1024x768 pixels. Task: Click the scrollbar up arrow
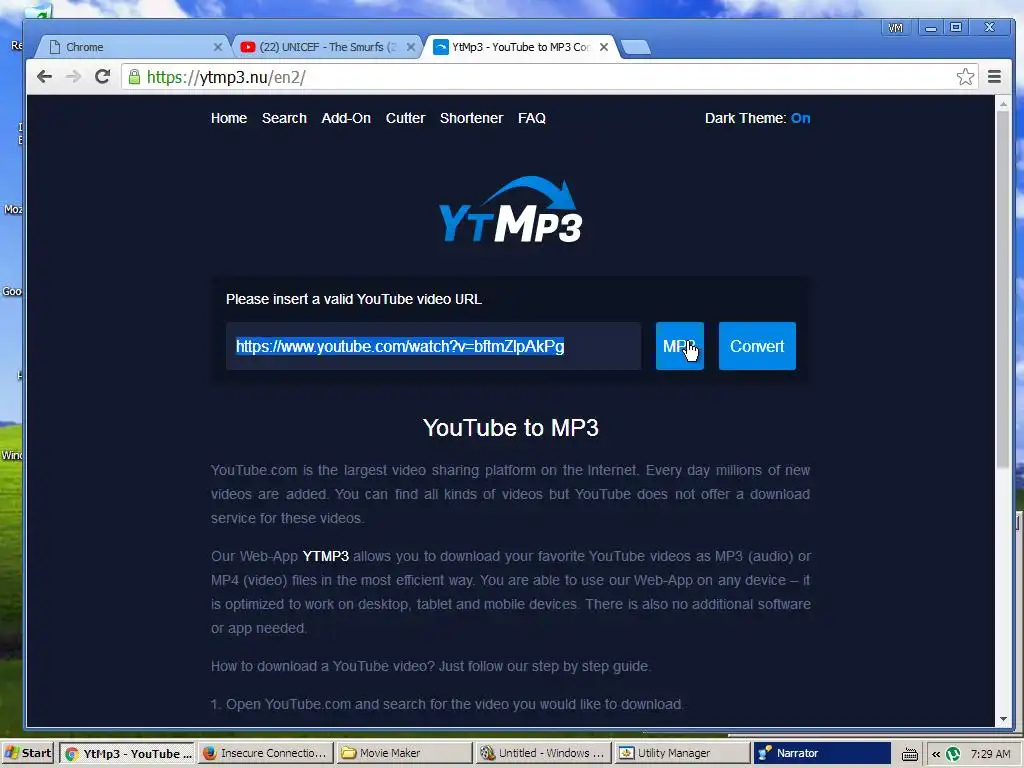click(x=1003, y=104)
